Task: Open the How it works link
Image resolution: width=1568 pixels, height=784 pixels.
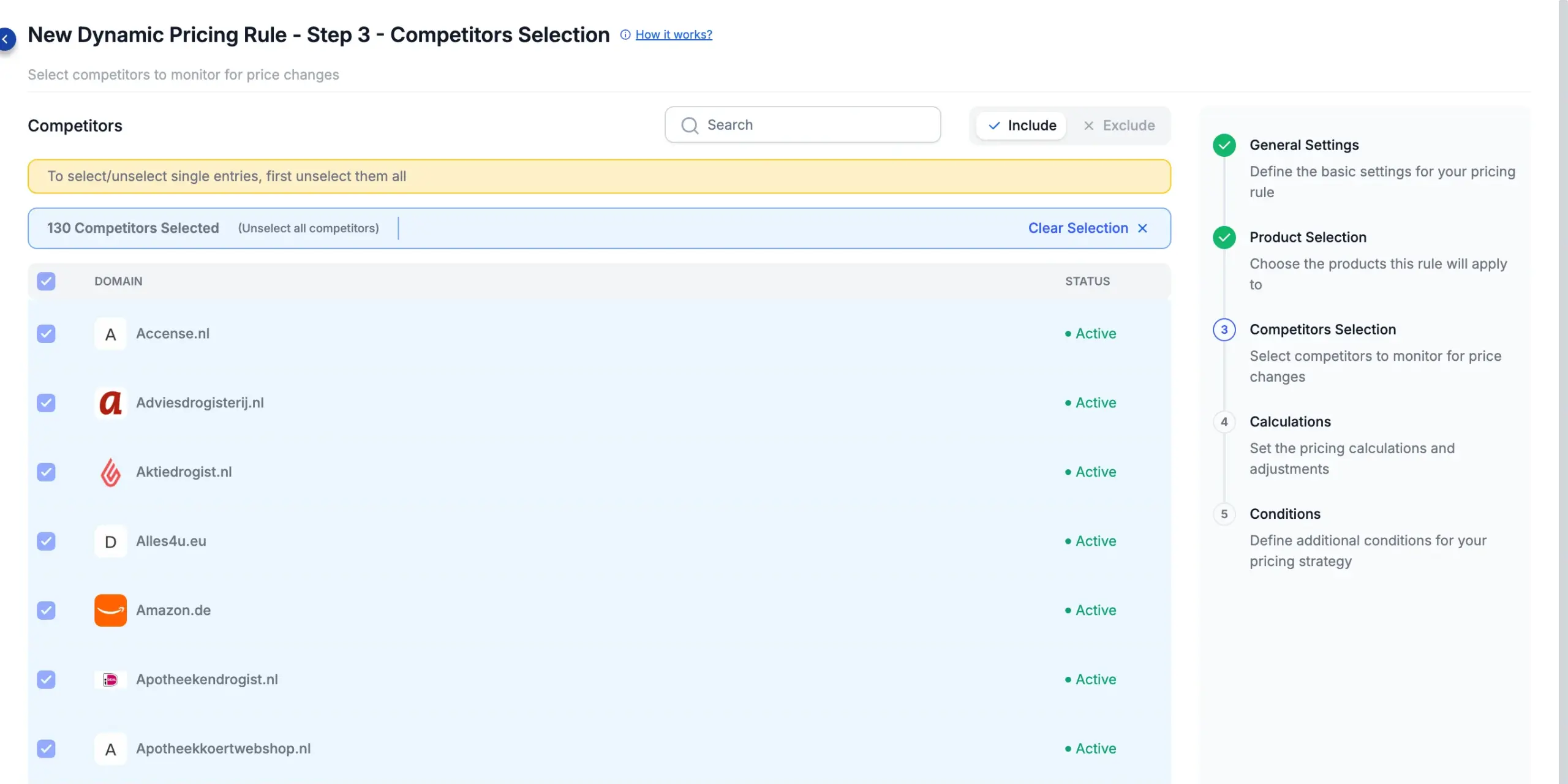Action: (674, 35)
